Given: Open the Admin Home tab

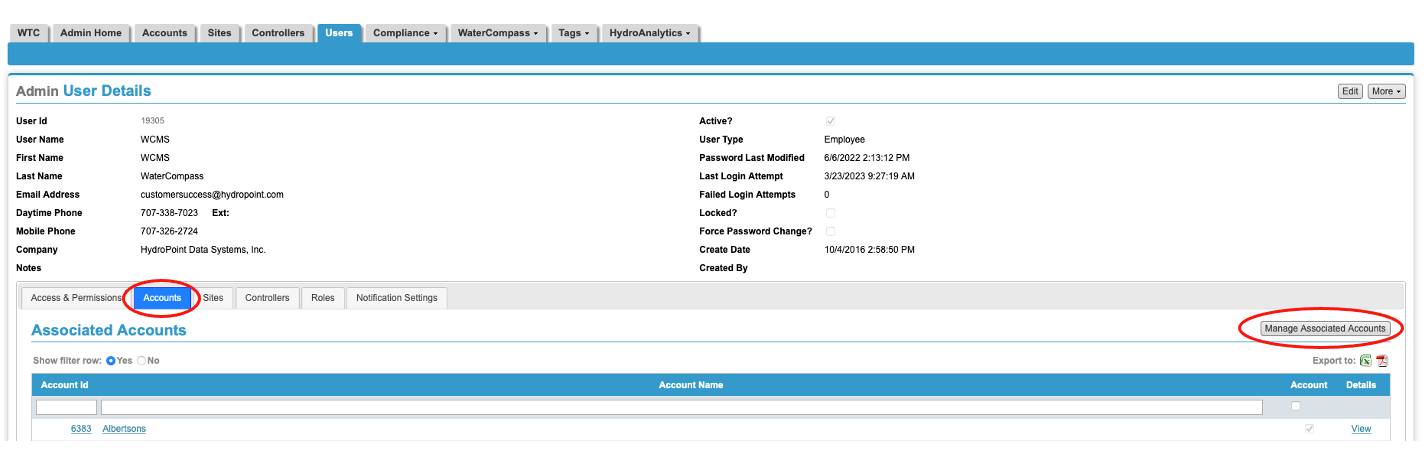Looking at the screenshot, I should pyautogui.click(x=91, y=33).
